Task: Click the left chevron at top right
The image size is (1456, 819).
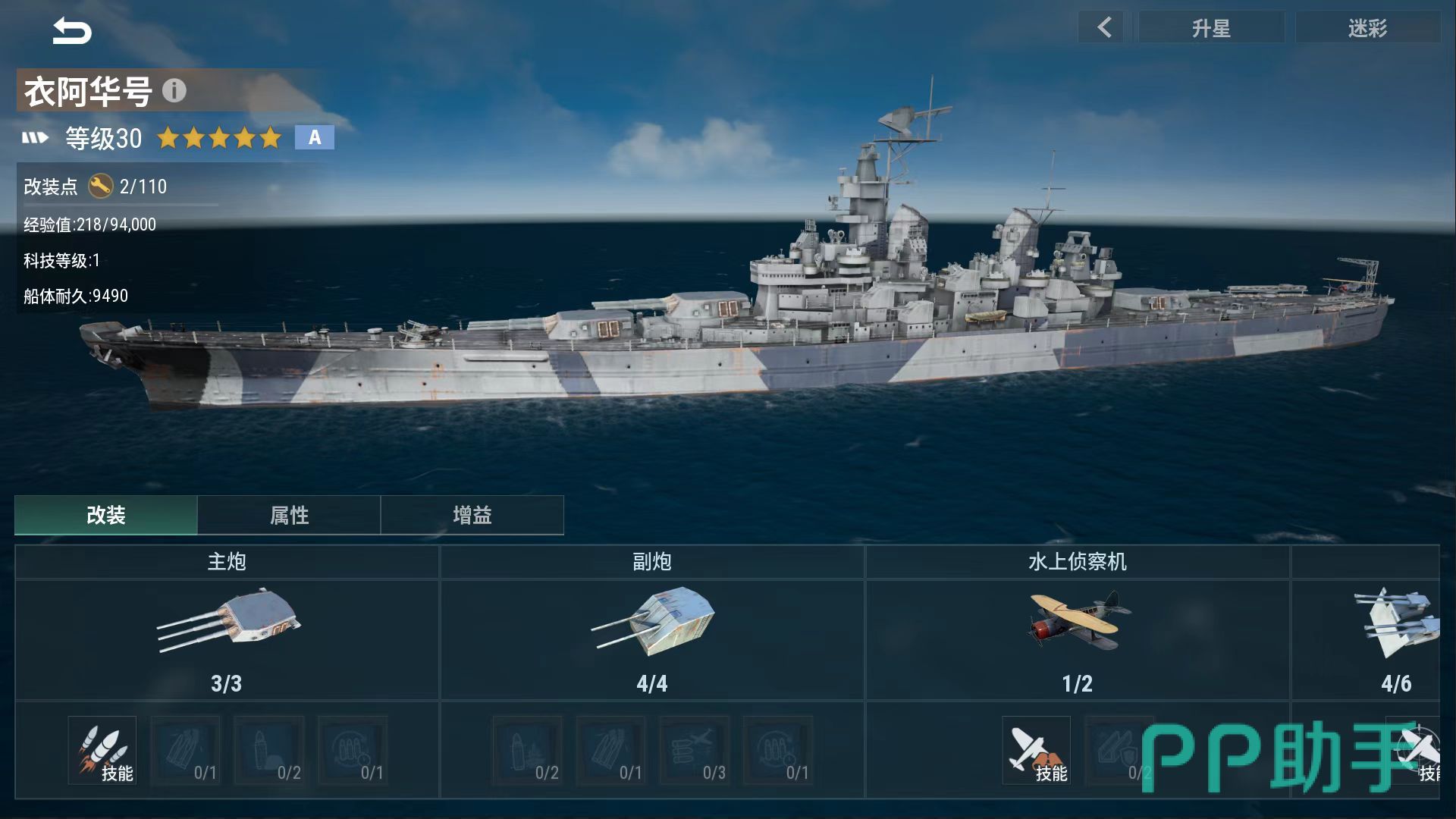Action: tap(1105, 28)
